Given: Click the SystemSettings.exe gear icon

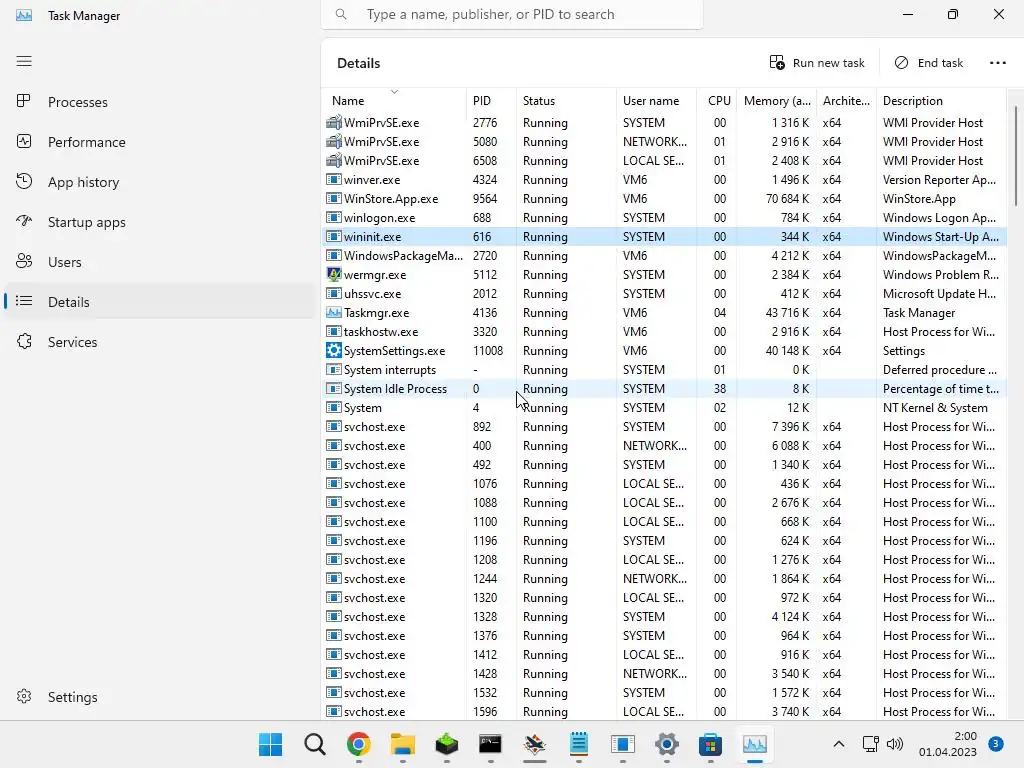Looking at the screenshot, I should click(334, 350).
